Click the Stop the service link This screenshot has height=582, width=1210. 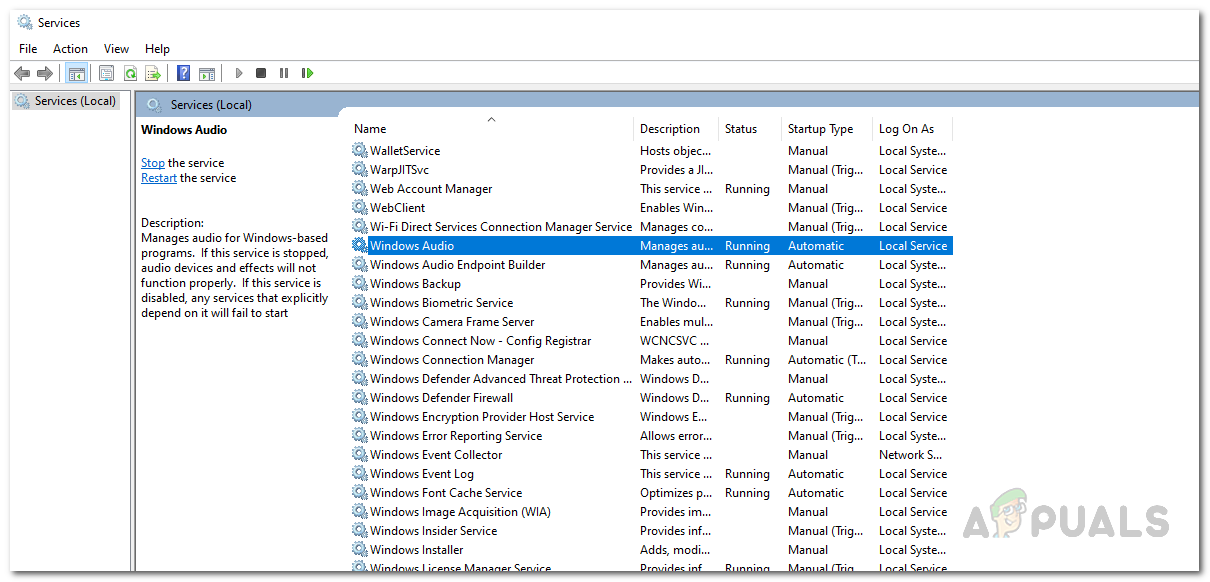(x=153, y=163)
